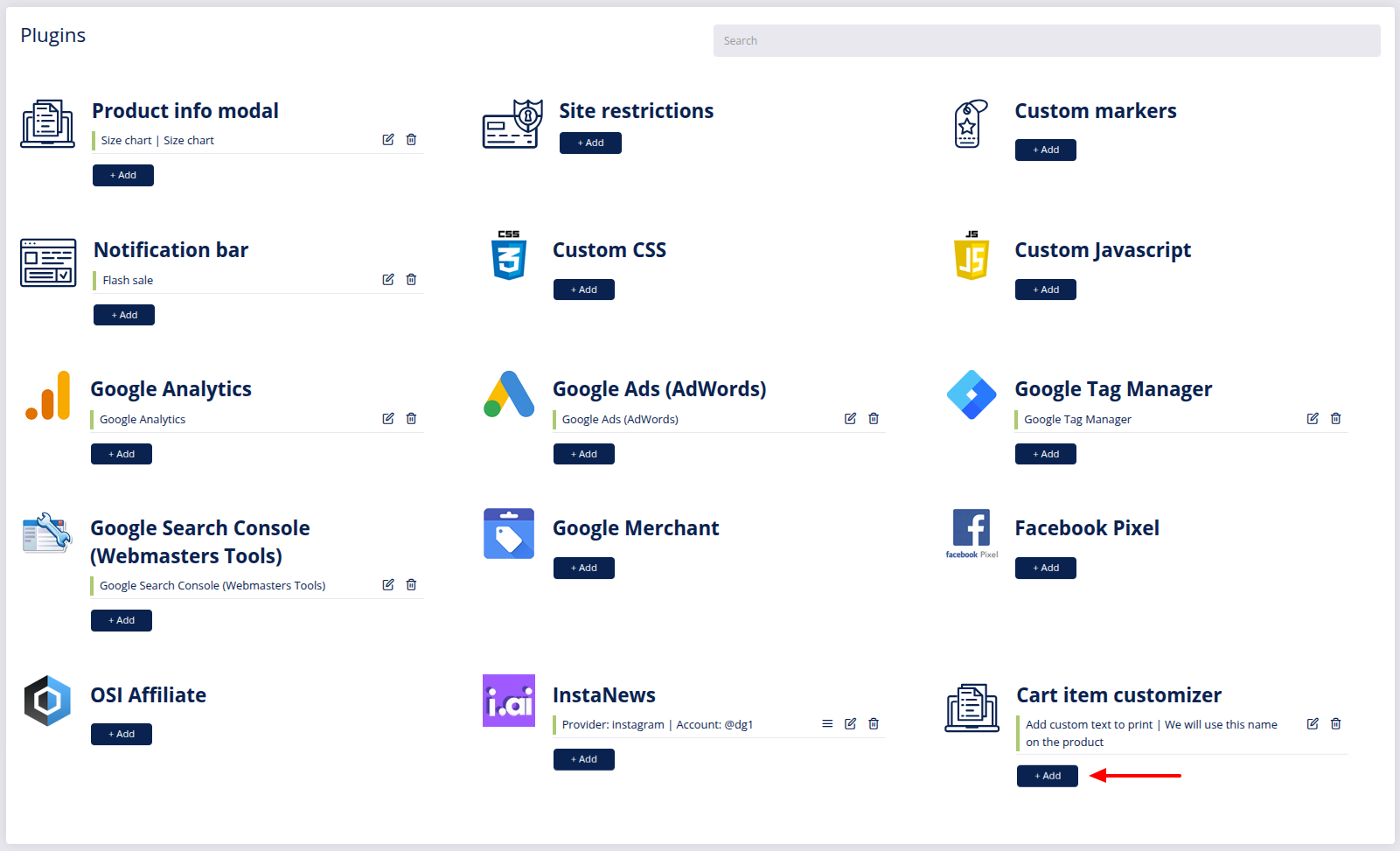This screenshot has width=1400, height=851.
Task: Edit the Google Search Console entry
Action: (x=387, y=584)
